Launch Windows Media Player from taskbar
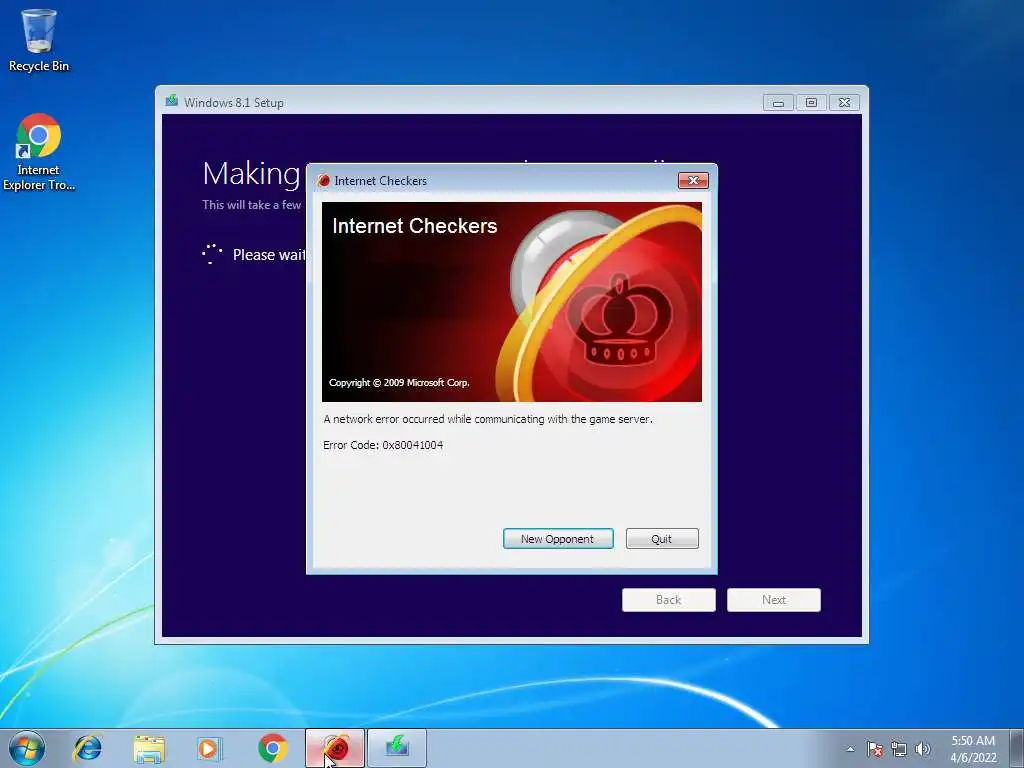The width and height of the screenshot is (1024, 768). coord(210,748)
